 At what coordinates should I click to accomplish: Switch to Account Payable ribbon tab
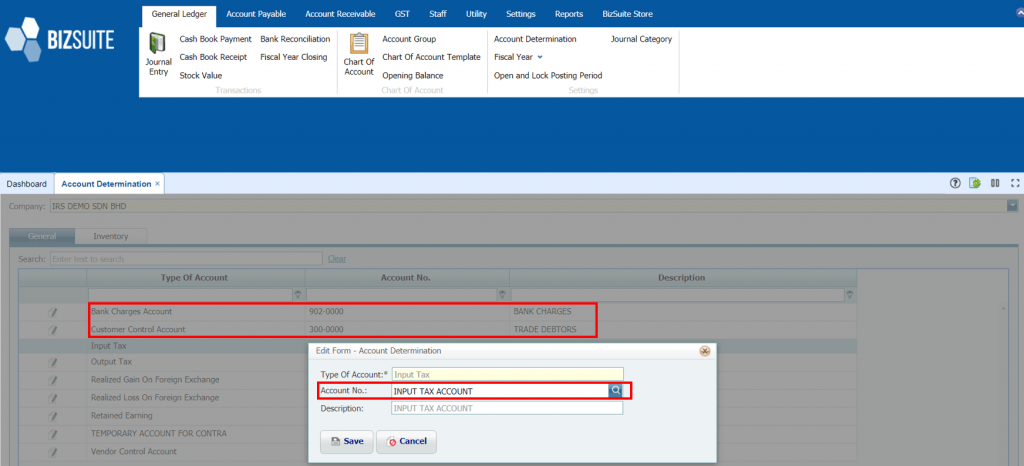(256, 14)
